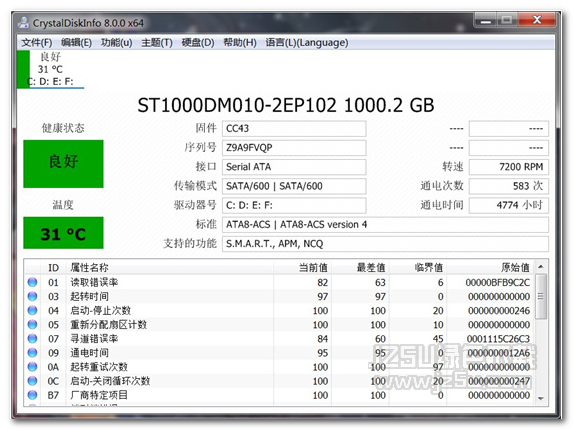Click the serial number field Z9A9FVQP
This screenshot has width=573, height=430.
pos(294,148)
